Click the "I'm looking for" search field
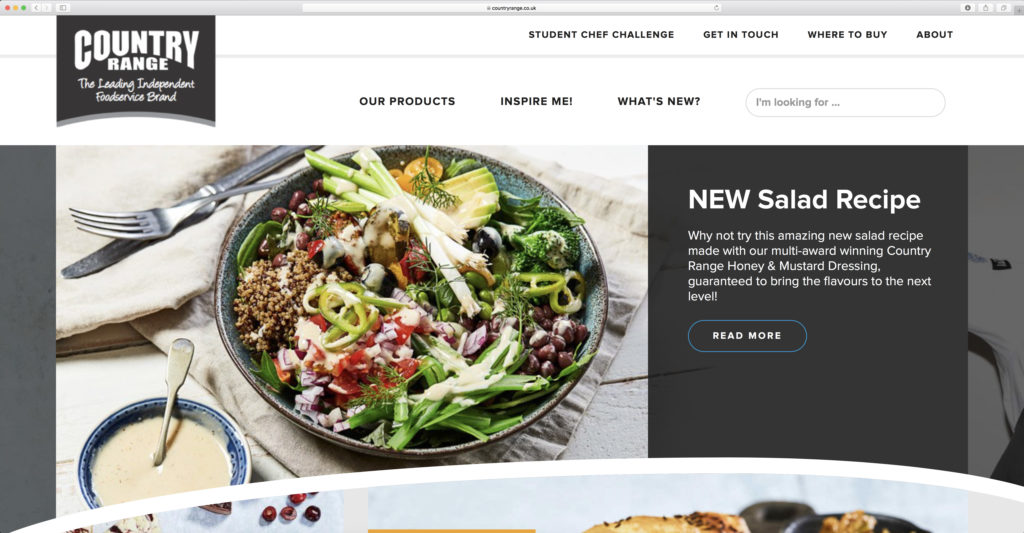The height and width of the screenshot is (533, 1024). [845, 103]
